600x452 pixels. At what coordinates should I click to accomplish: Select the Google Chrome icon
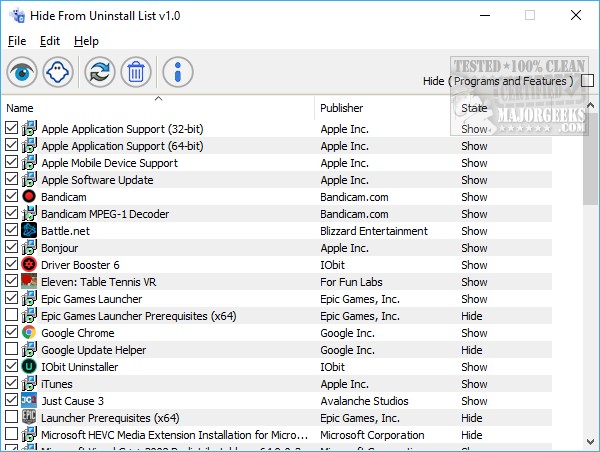point(29,332)
